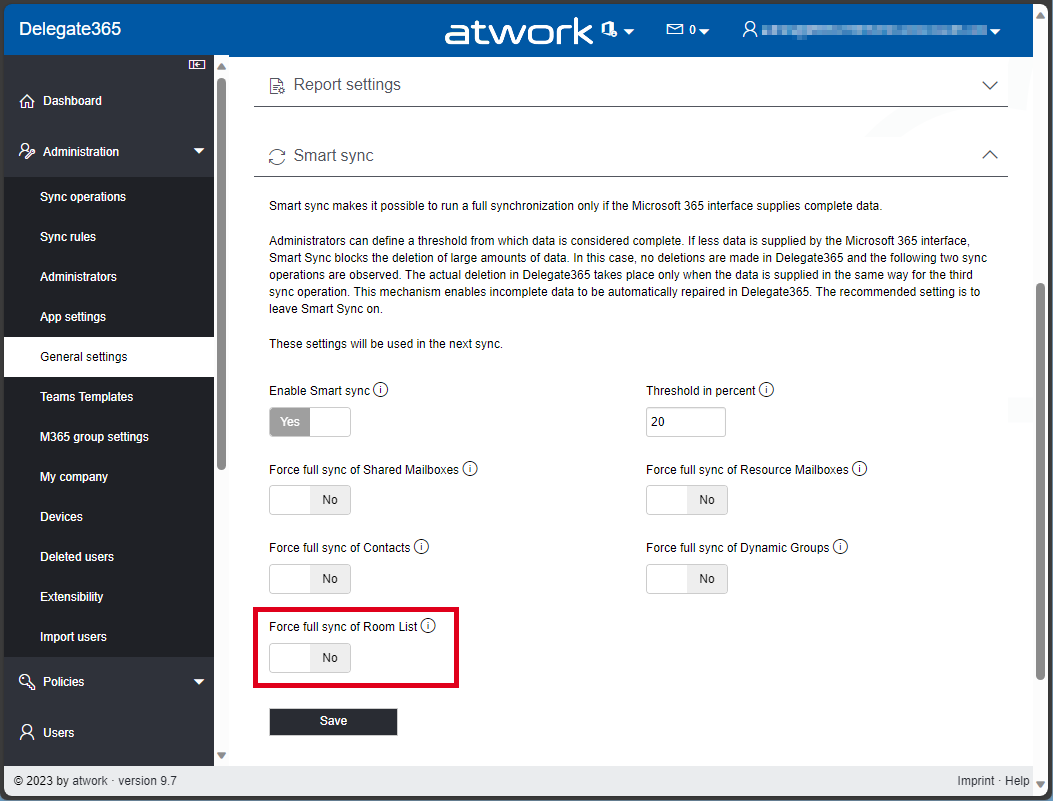1053x801 pixels.
Task: Toggle Force full sync of Contacts
Action: (310, 579)
